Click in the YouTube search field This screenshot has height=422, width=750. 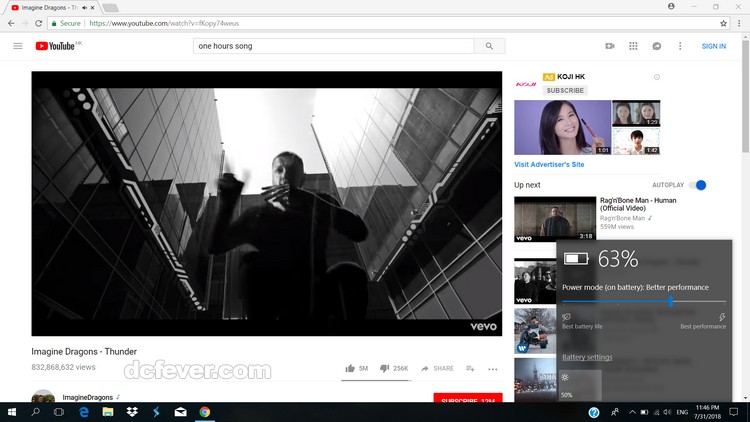click(x=333, y=46)
